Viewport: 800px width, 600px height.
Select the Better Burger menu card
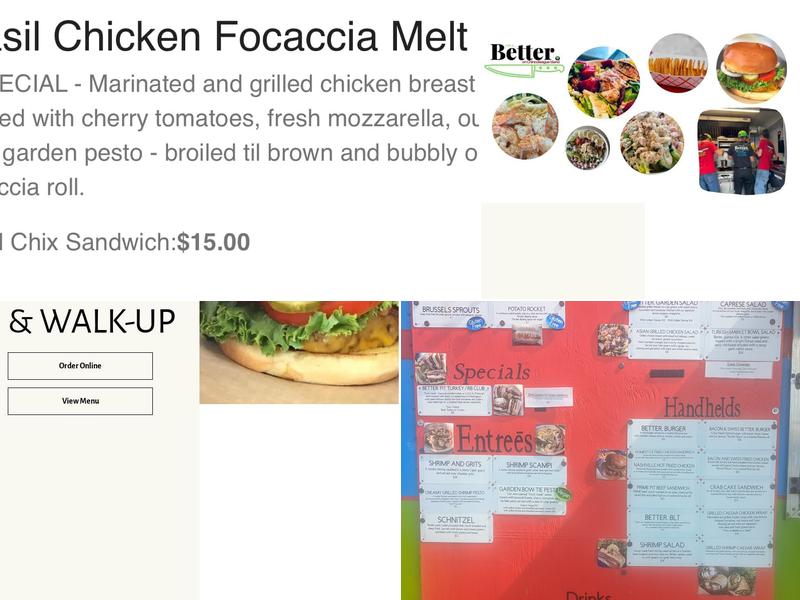(x=663, y=434)
